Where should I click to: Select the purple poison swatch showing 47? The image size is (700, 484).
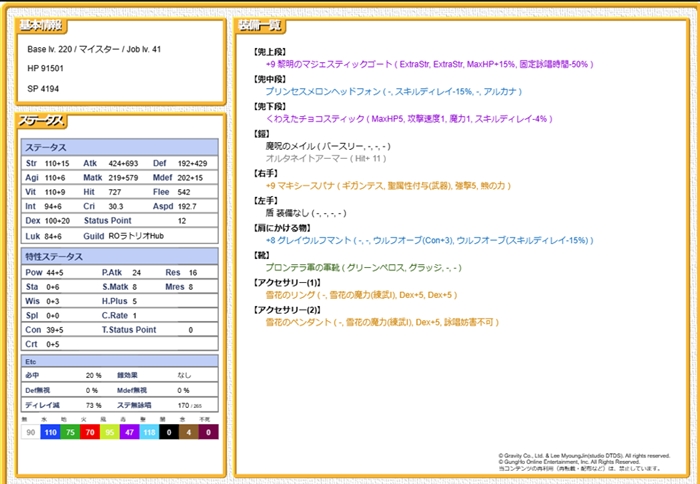tap(129, 432)
